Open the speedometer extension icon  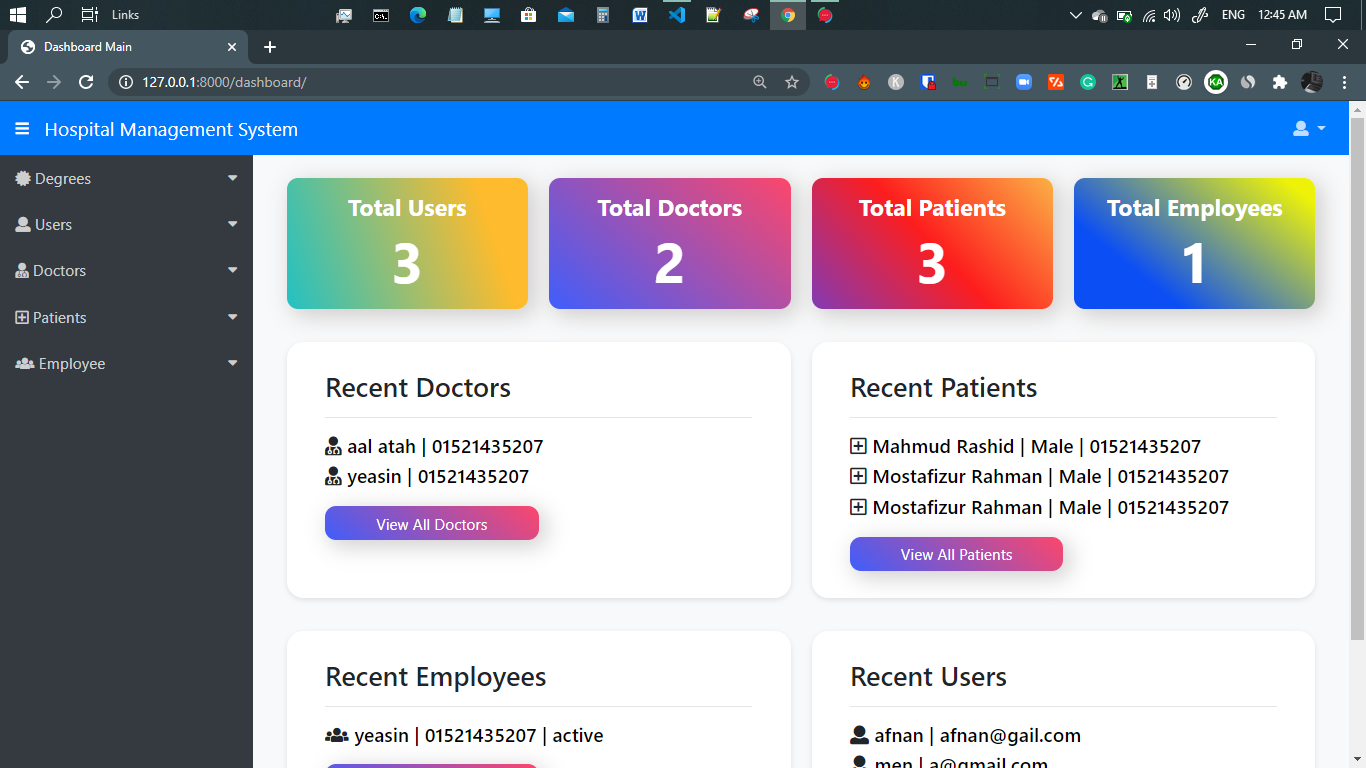[x=1184, y=82]
